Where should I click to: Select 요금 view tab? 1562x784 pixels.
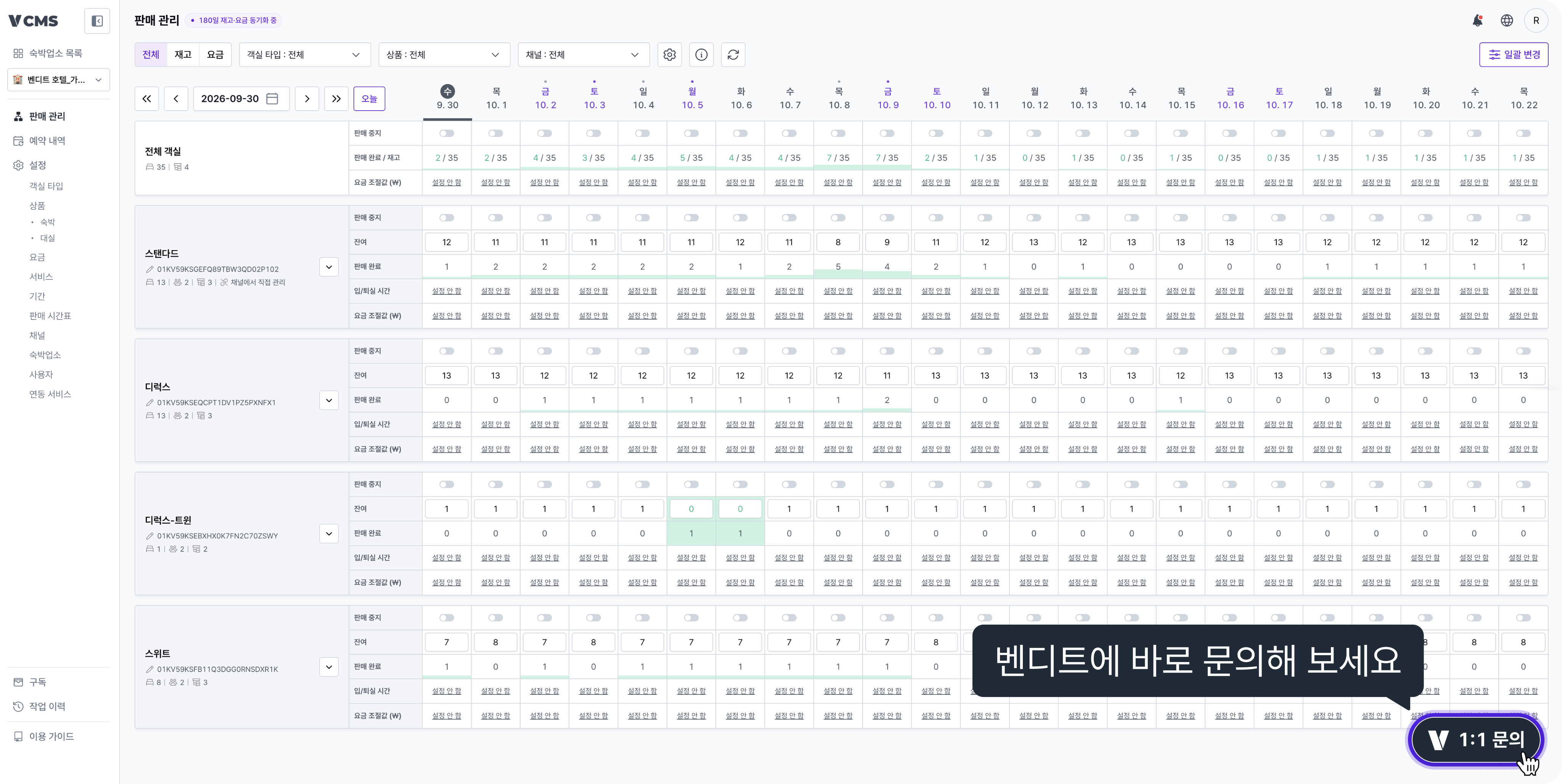tap(215, 55)
